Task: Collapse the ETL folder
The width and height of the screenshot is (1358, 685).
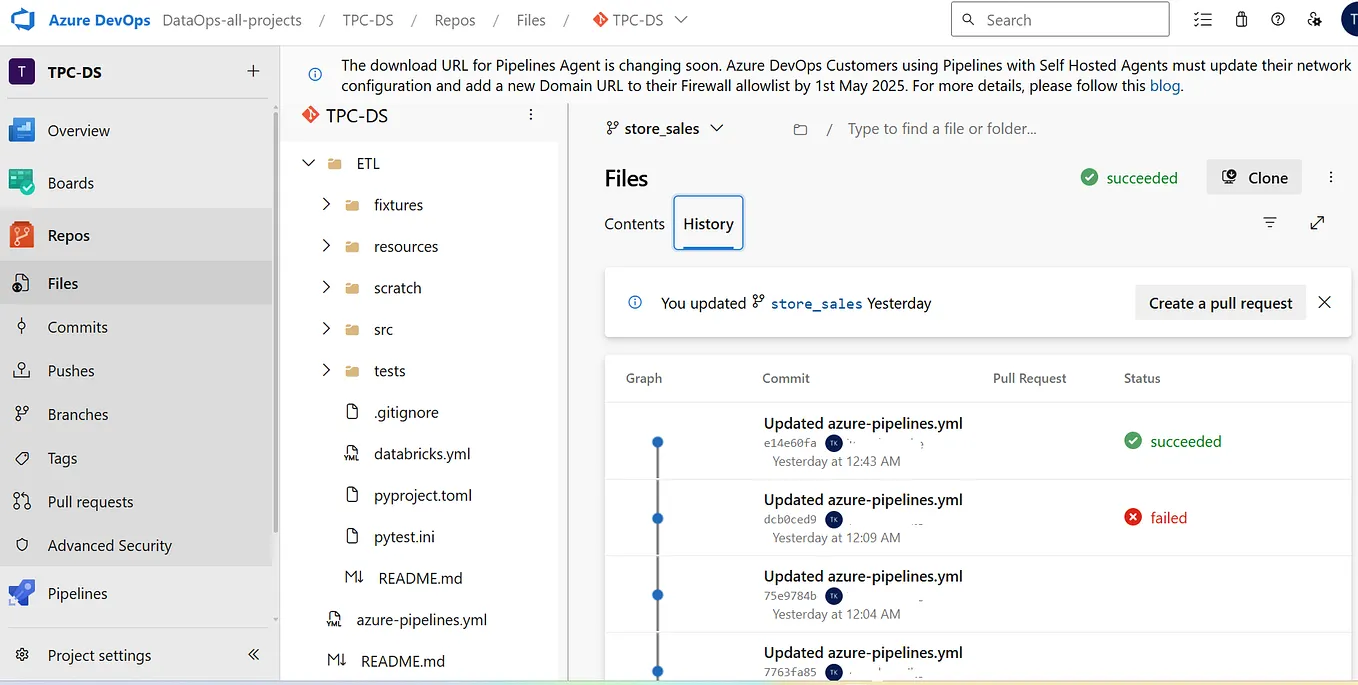Action: click(x=308, y=162)
